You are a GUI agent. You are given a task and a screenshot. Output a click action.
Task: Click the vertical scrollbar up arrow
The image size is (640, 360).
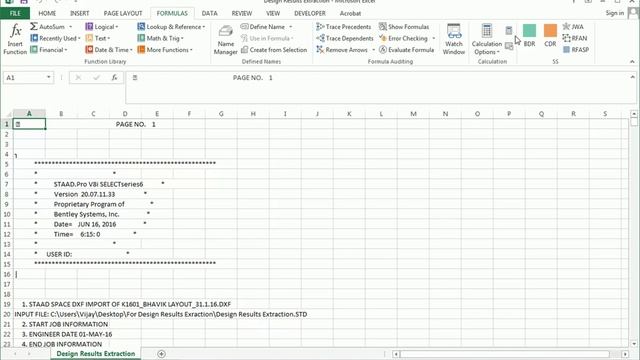tap(634, 114)
